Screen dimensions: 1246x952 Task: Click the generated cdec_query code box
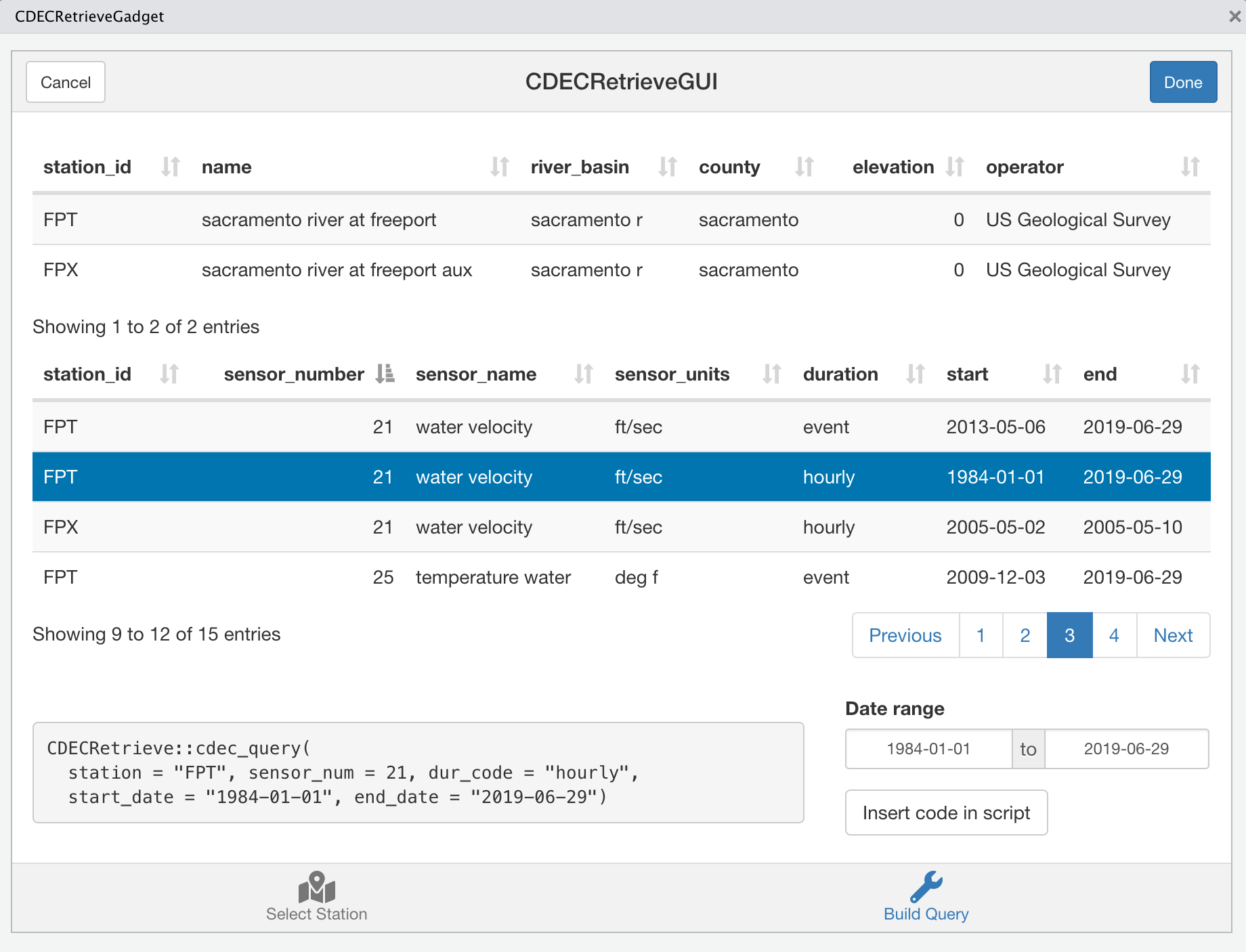pyautogui.click(x=418, y=773)
